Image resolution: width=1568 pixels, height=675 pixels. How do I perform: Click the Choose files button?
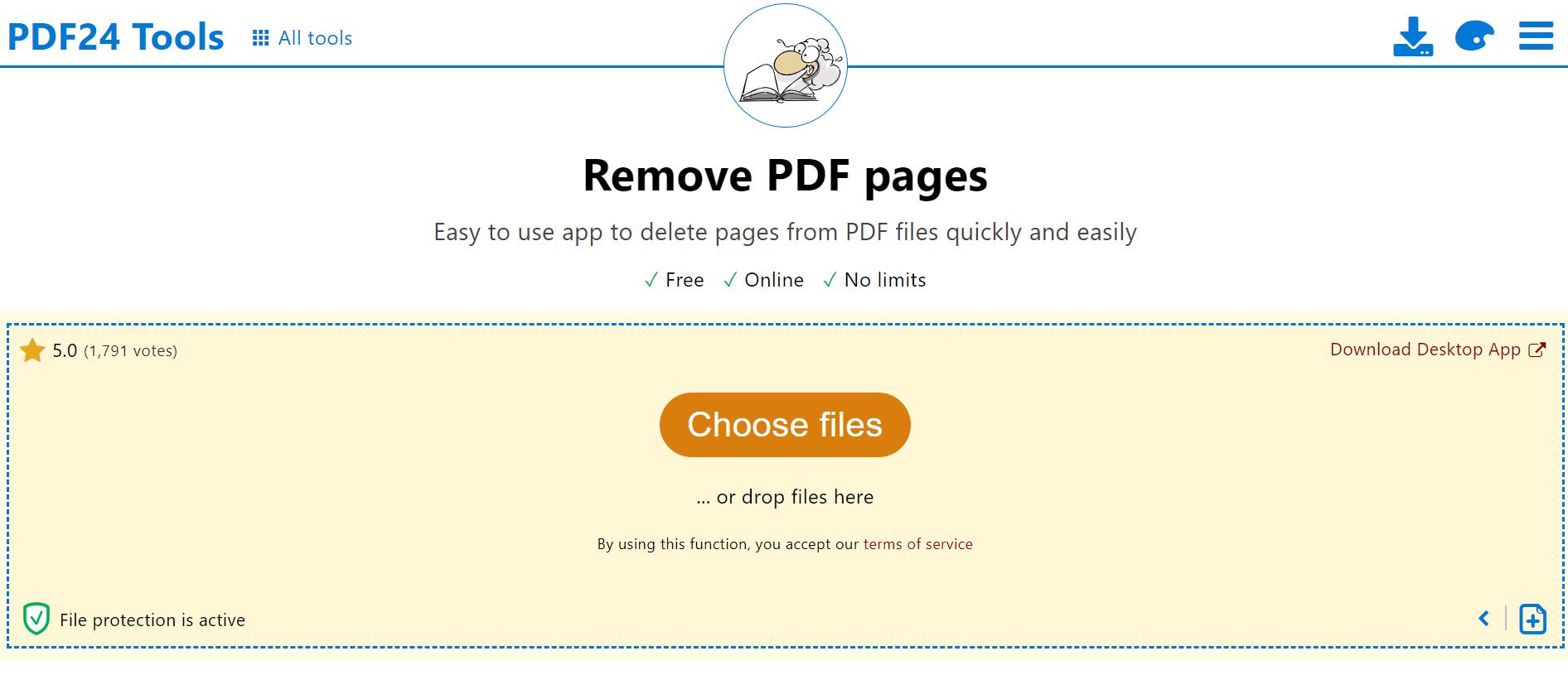click(x=785, y=425)
